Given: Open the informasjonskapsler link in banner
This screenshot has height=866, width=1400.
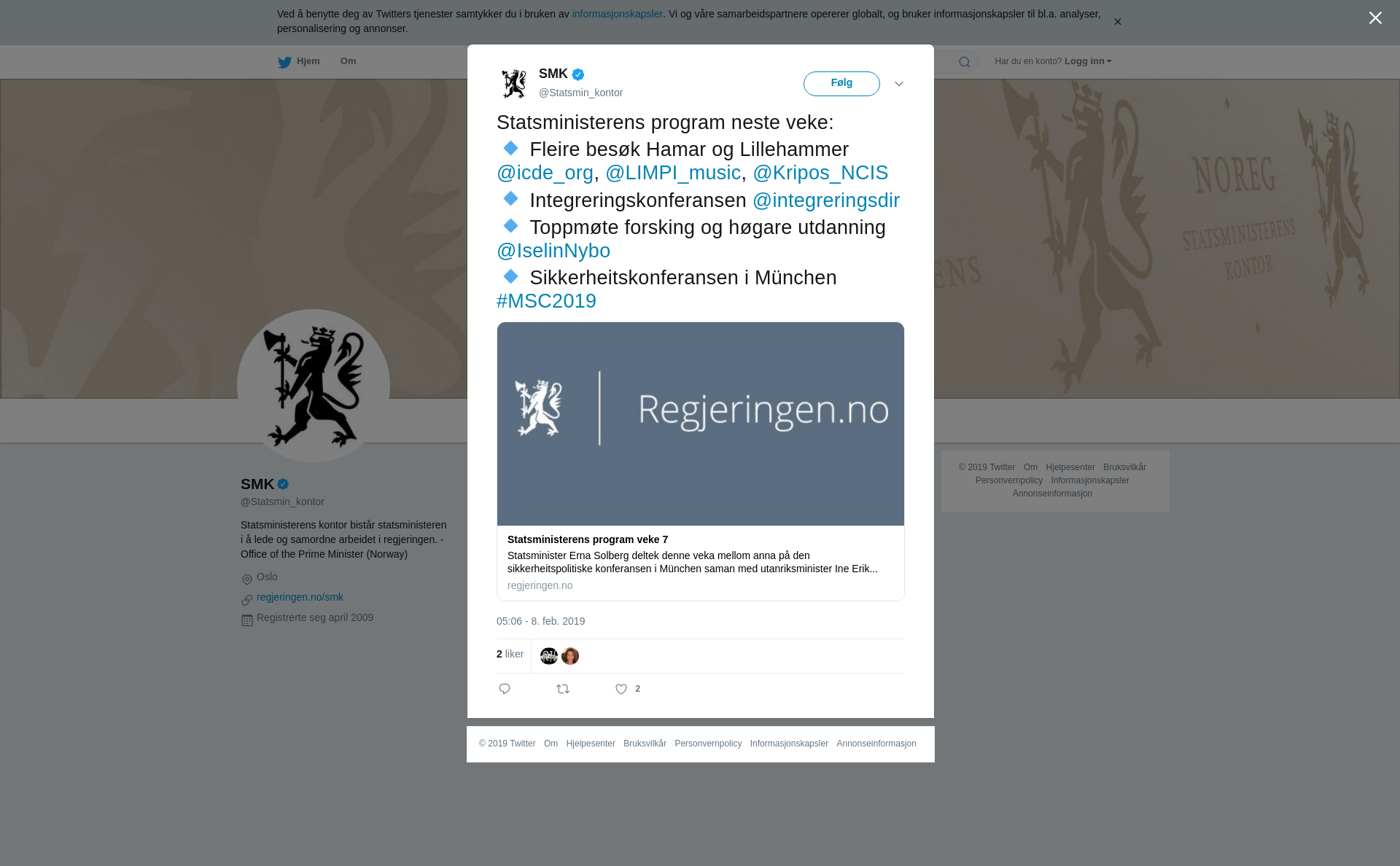Looking at the screenshot, I should point(617,14).
